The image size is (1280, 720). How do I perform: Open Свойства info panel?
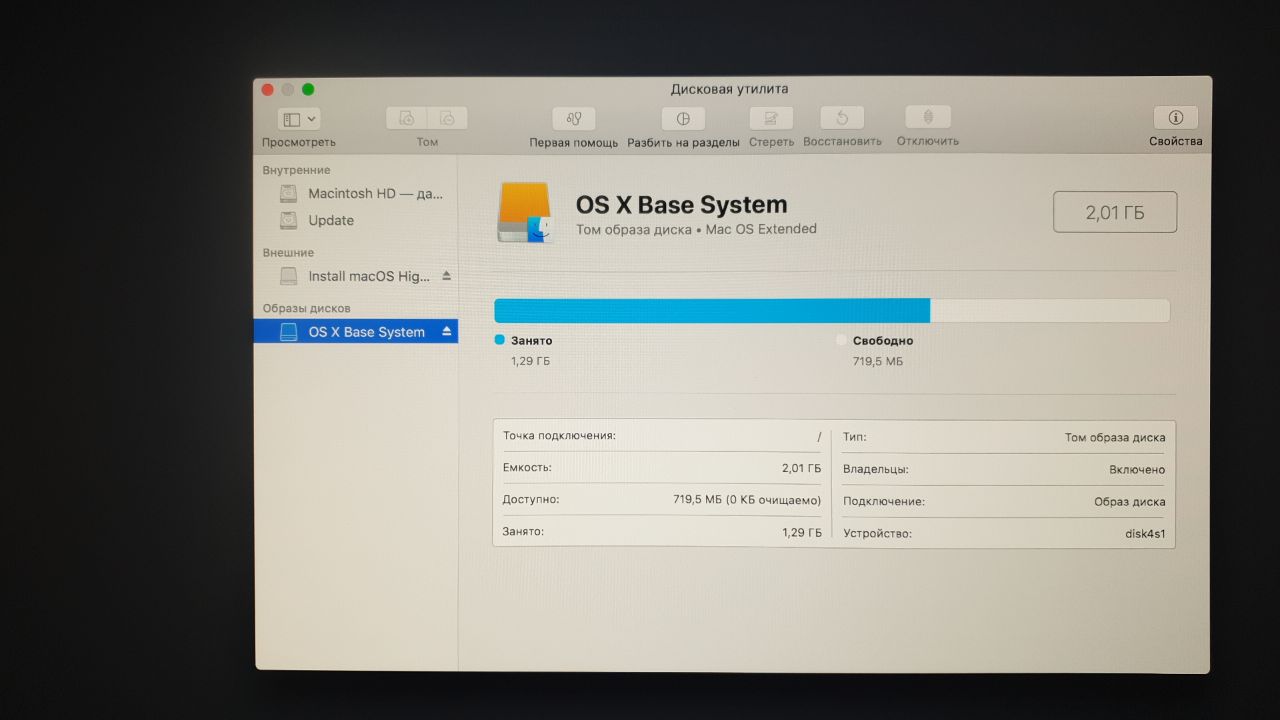[x=1176, y=118]
